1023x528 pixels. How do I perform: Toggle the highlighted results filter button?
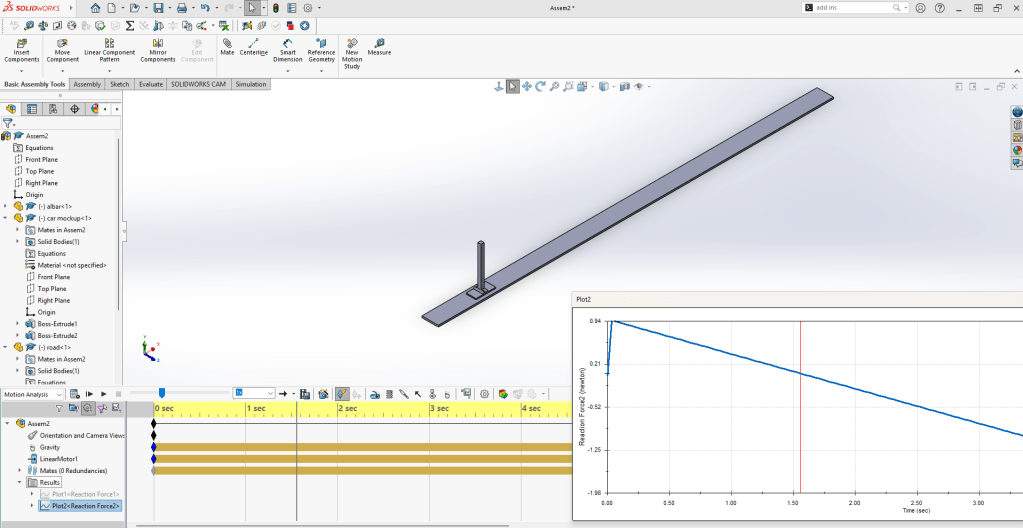(87, 409)
